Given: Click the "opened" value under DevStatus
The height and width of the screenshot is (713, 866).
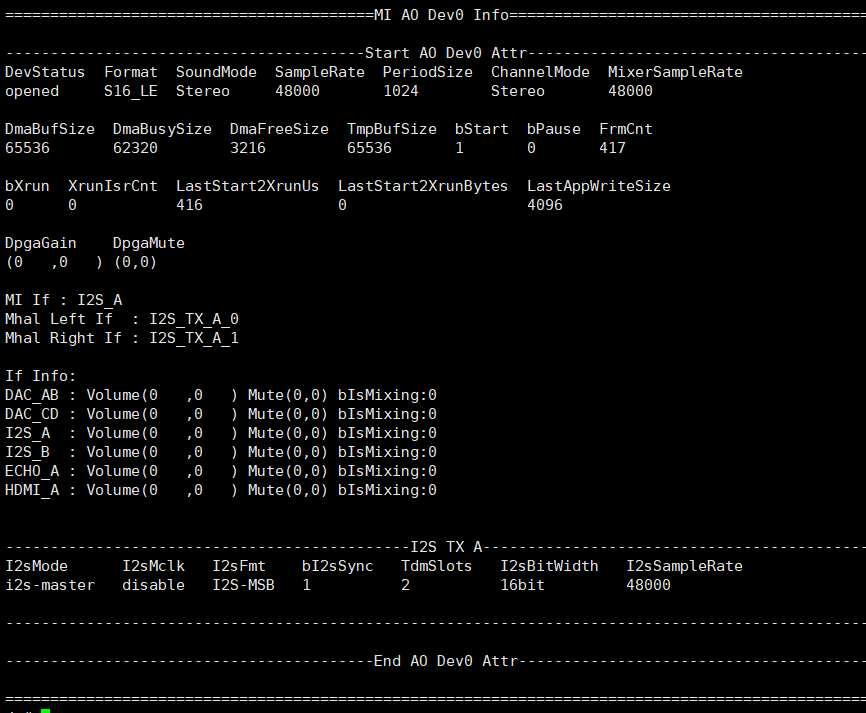Looking at the screenshot, I should pyautogui.click(x=32, y=91).
